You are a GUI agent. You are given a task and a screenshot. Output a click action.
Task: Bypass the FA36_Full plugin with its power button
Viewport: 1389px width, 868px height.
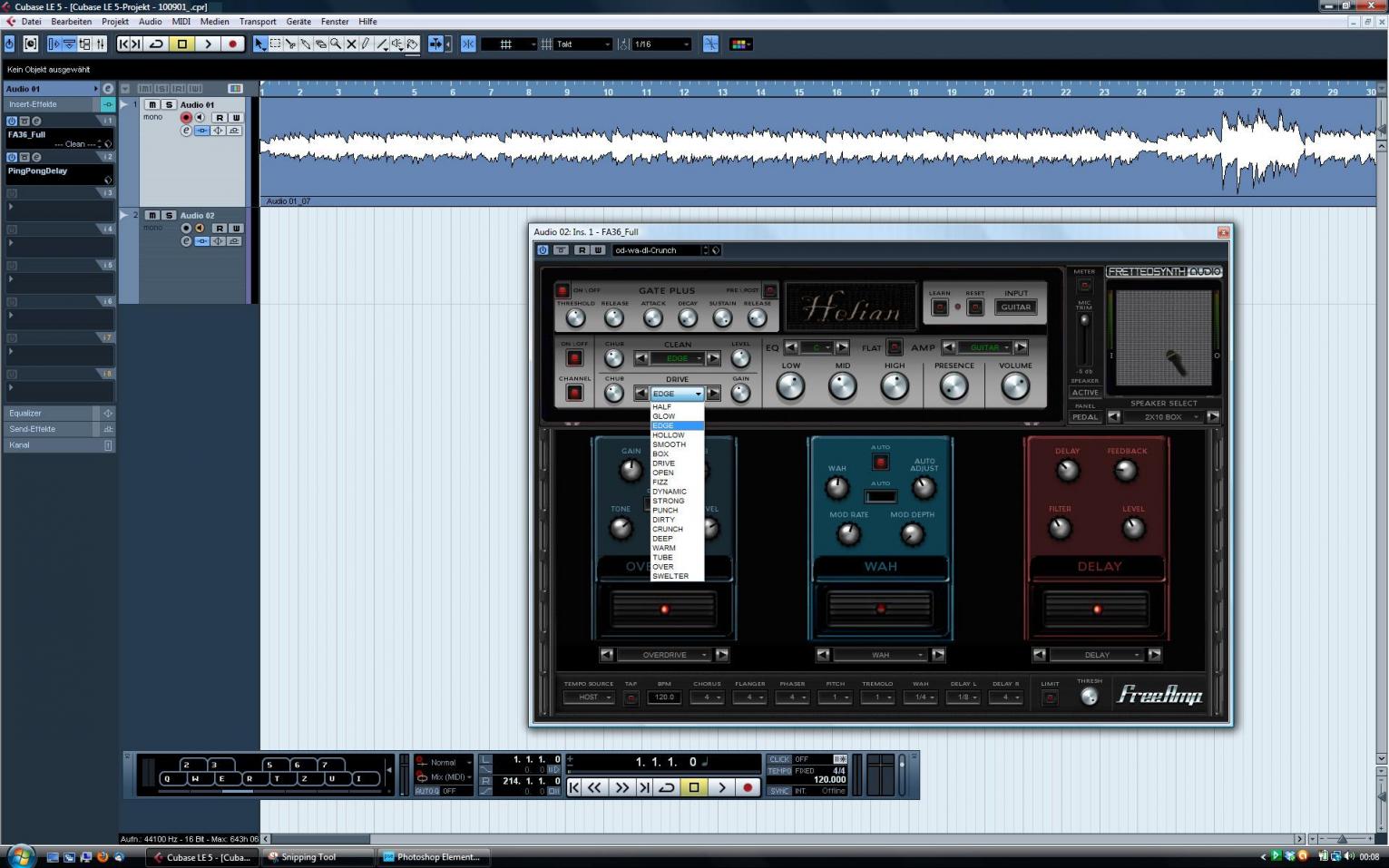pos(543,250)
